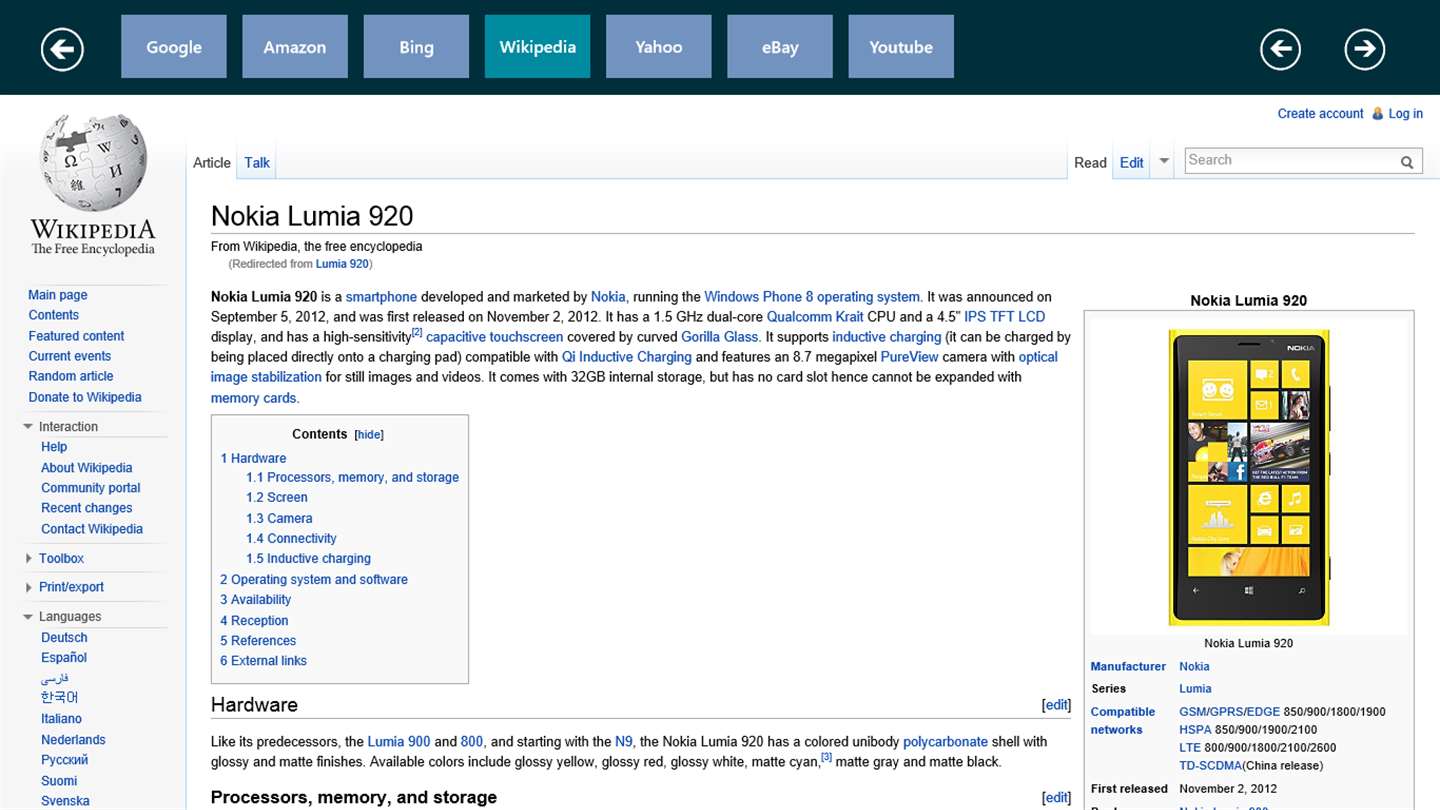1440x810 pixels.
Task: Switch to the Yahoo tile
Action: [x=659, y=47]
